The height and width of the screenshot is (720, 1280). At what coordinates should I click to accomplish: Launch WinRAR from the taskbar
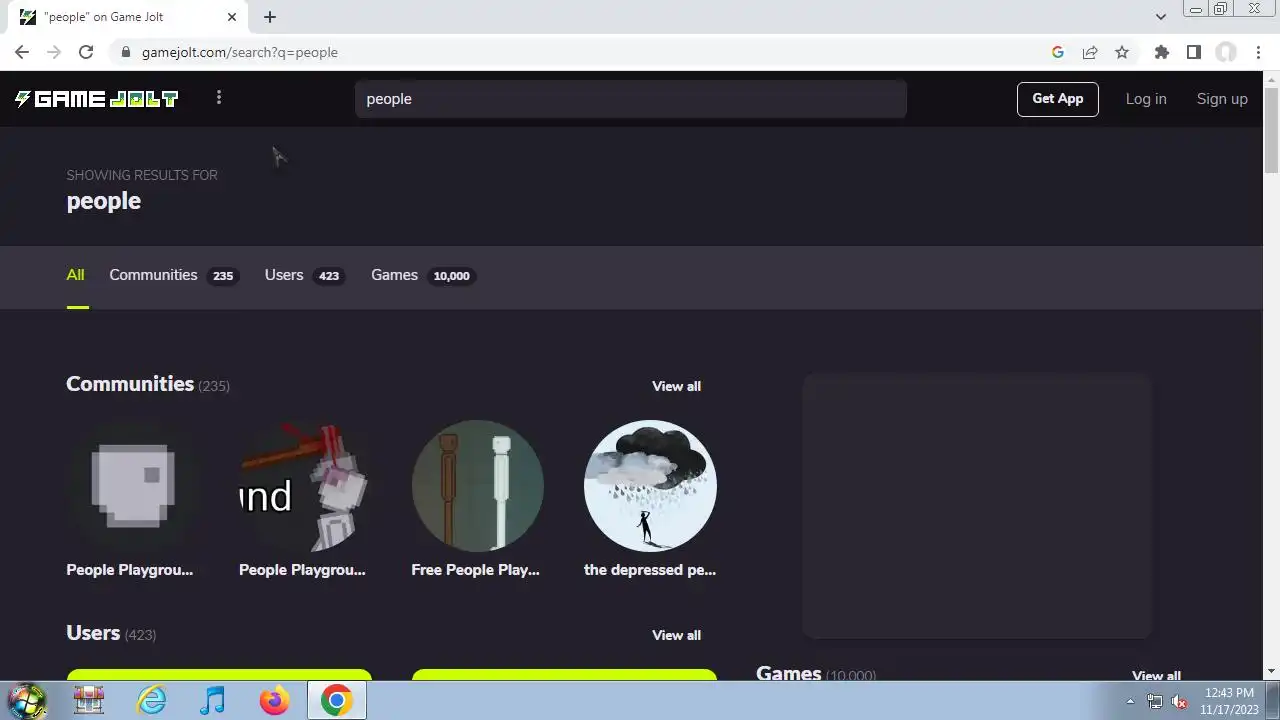89,700
